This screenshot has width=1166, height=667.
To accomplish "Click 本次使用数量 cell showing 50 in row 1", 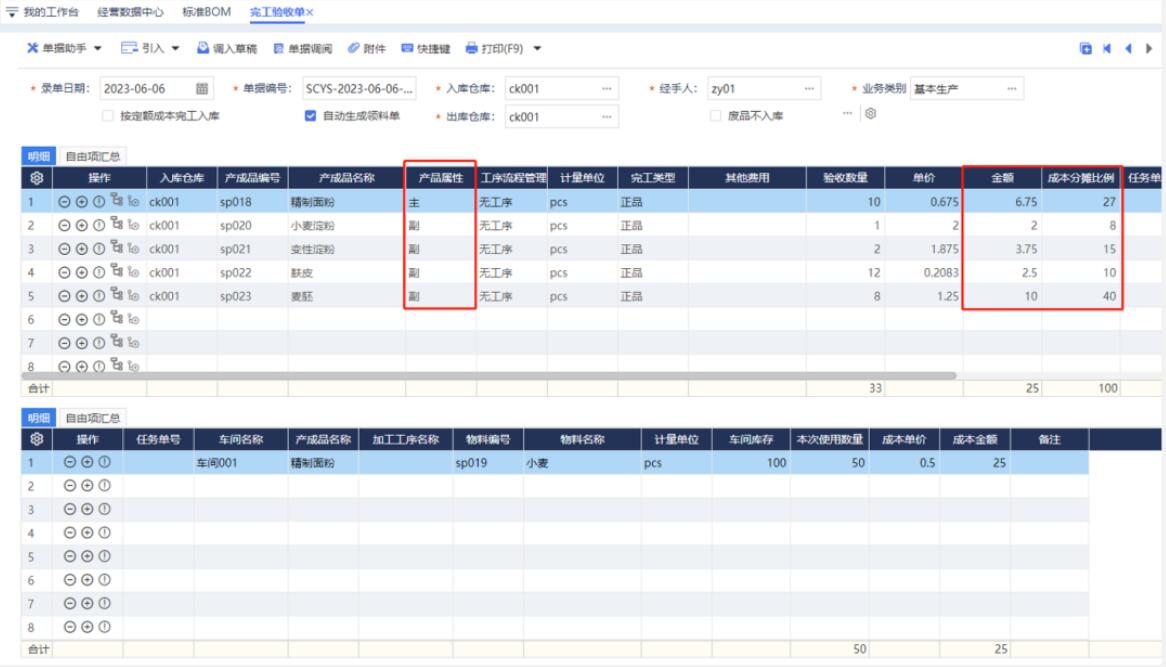I will pos(829,463).
